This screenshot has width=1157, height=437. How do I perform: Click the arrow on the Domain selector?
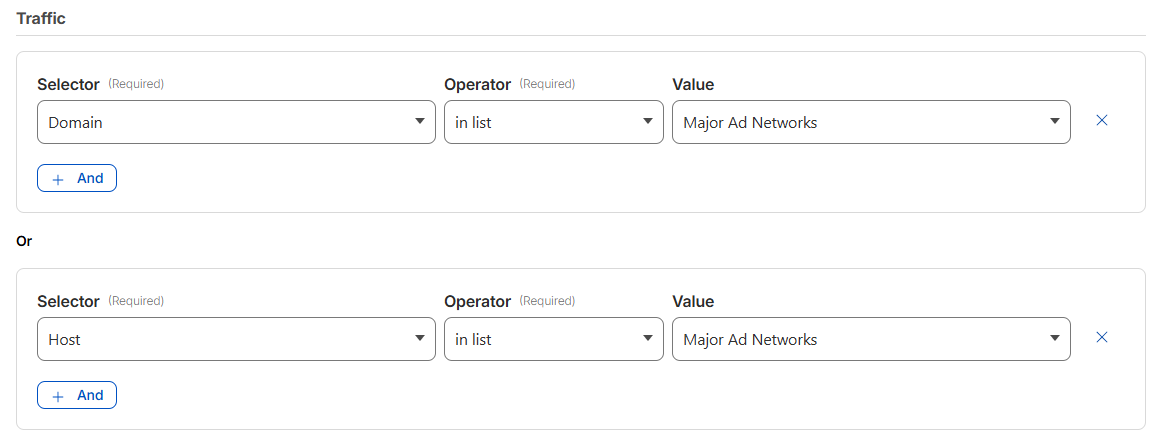pos(420,122)
